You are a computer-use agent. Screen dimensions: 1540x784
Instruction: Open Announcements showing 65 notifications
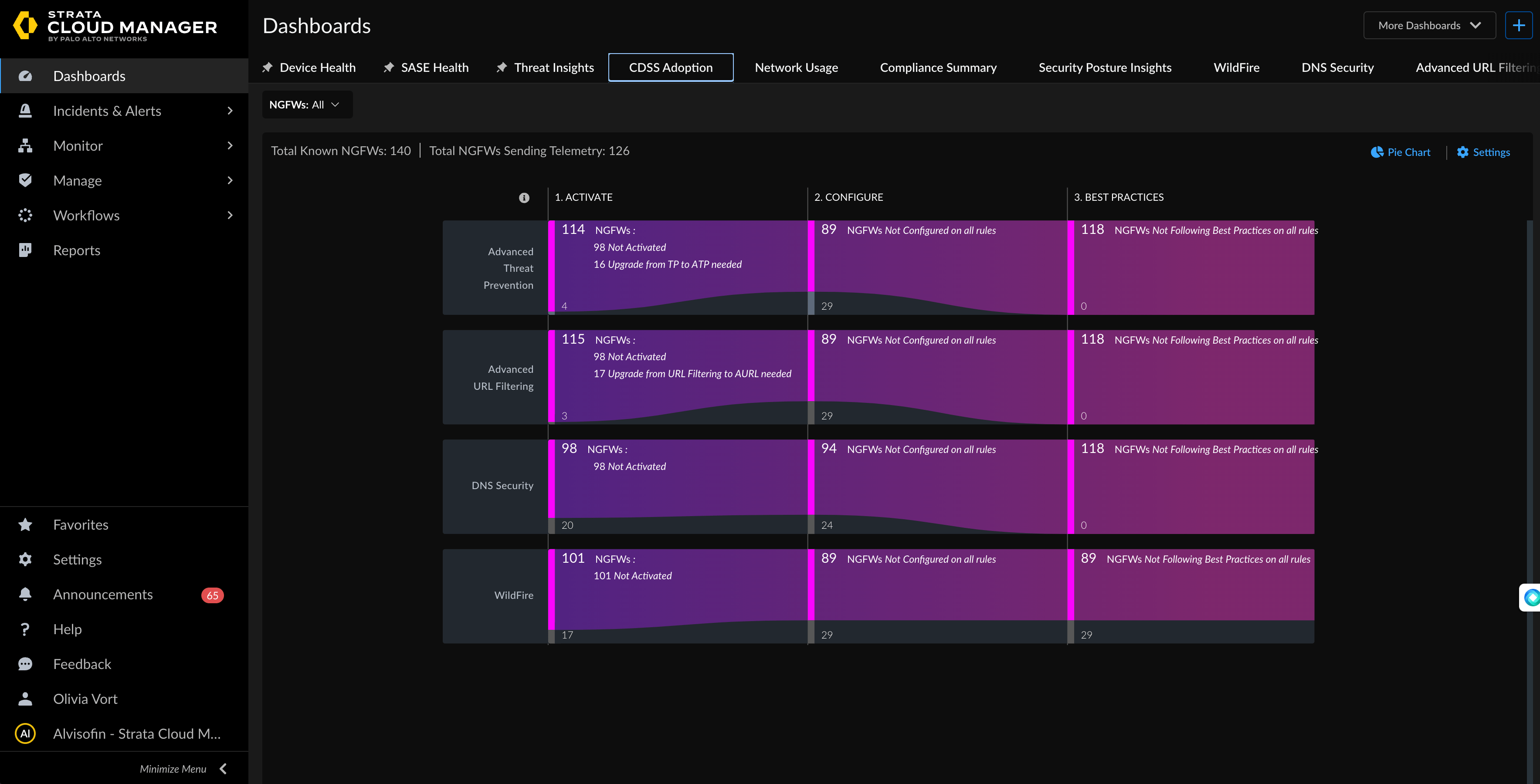[103, 594]
